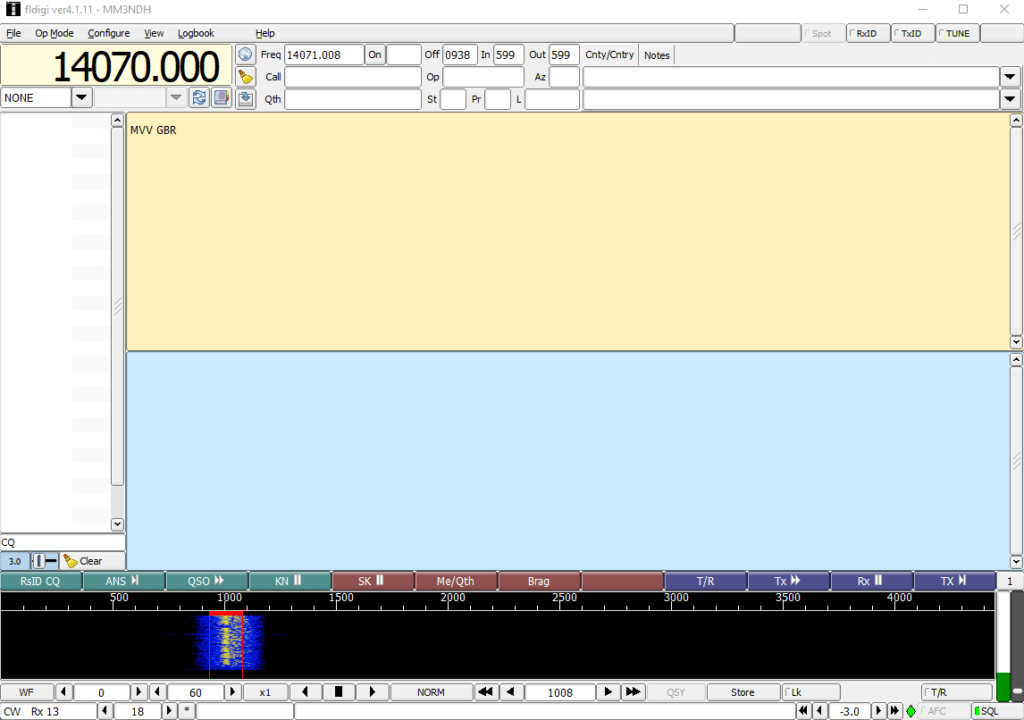Increase the CW speed value 18

point(169,711)
